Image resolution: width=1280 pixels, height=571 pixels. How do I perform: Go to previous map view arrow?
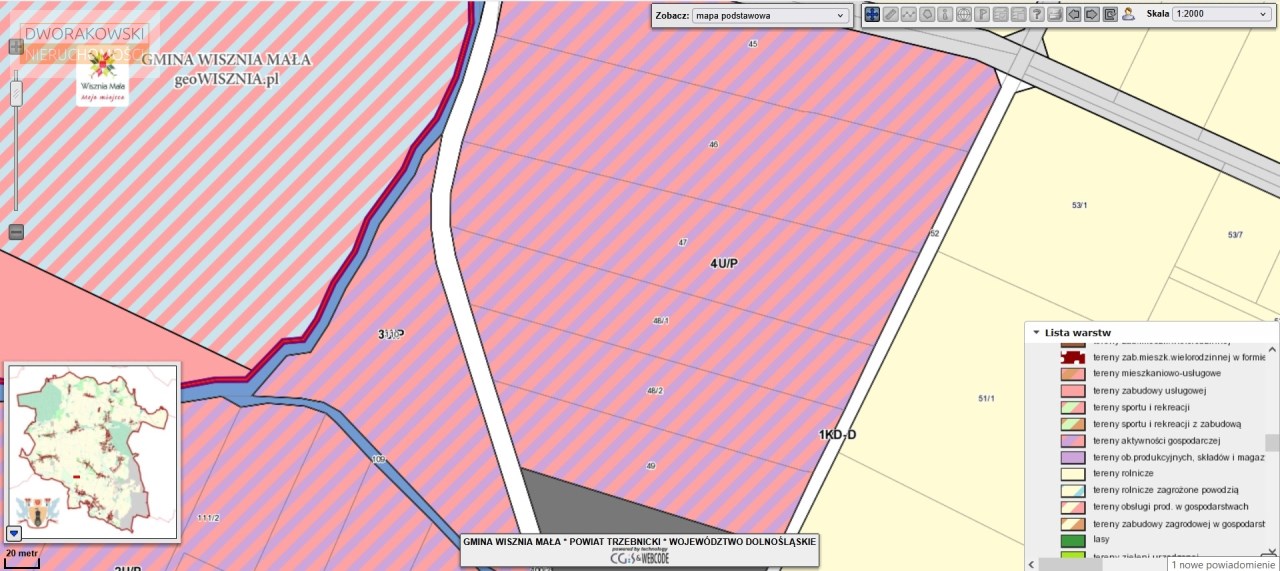click(1073, 14)
